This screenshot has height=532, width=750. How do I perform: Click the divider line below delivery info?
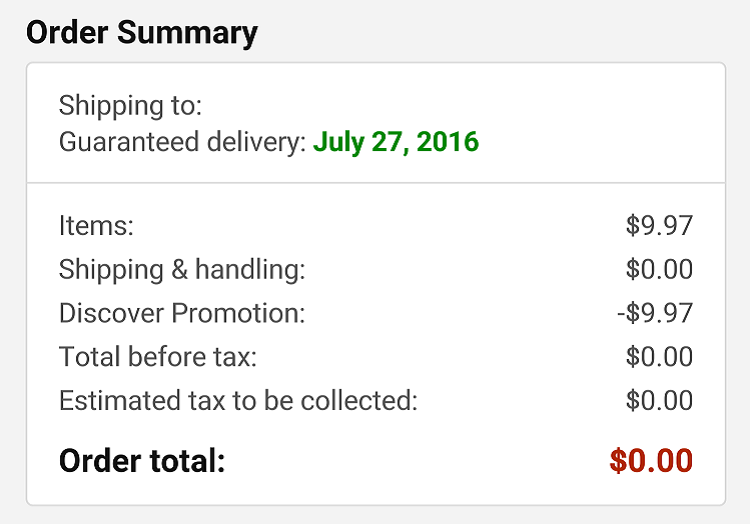376,182
